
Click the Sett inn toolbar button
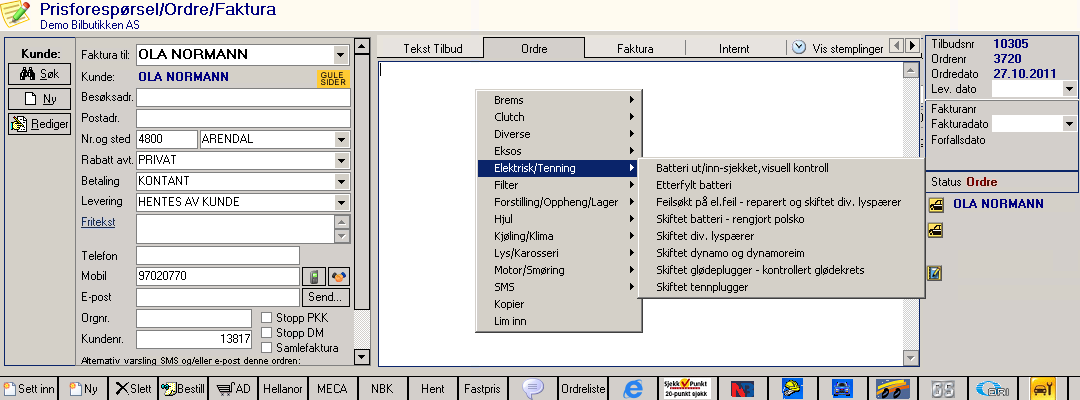[30, 389]
